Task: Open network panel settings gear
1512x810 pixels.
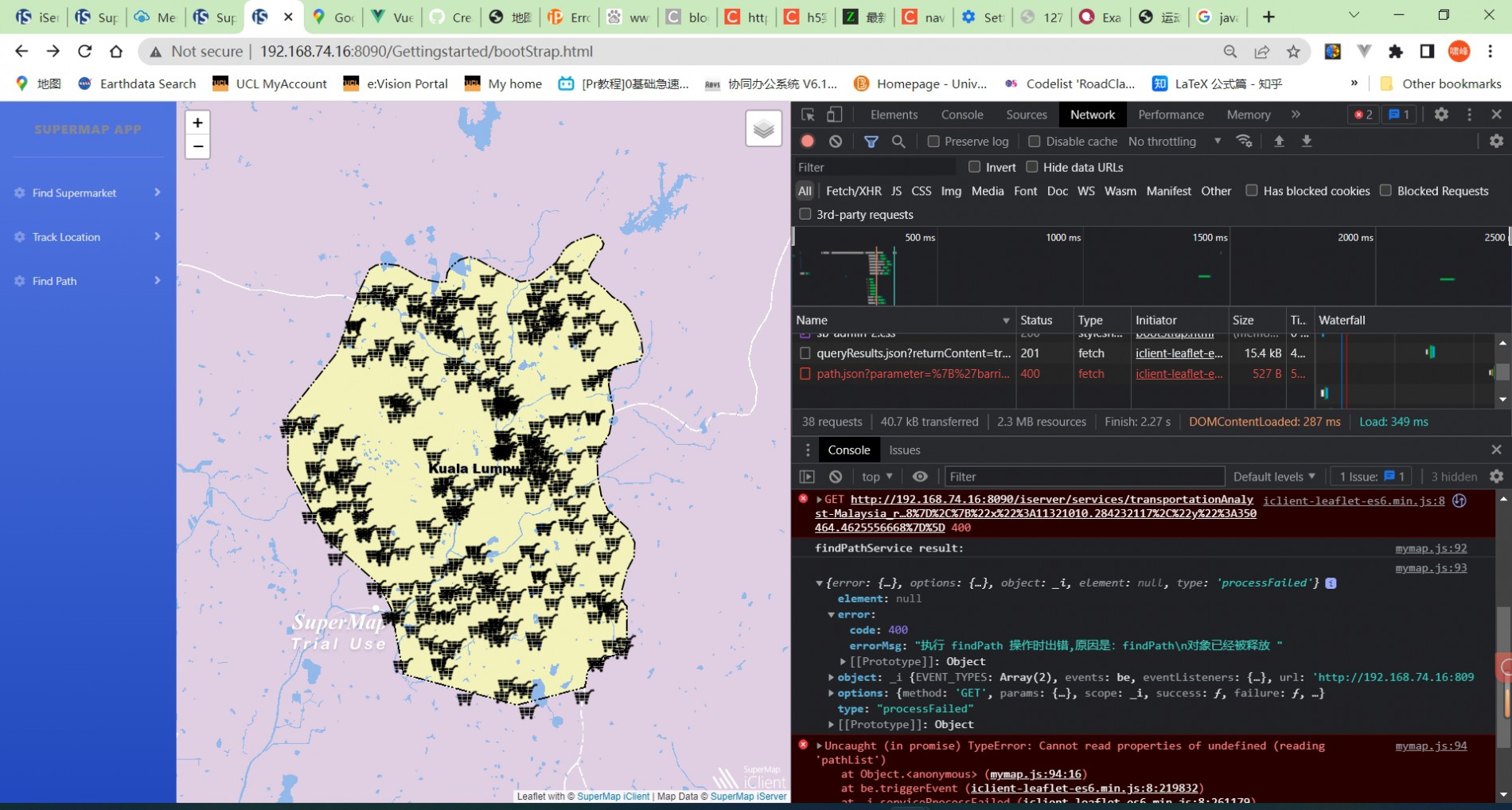Action: 1496,141
